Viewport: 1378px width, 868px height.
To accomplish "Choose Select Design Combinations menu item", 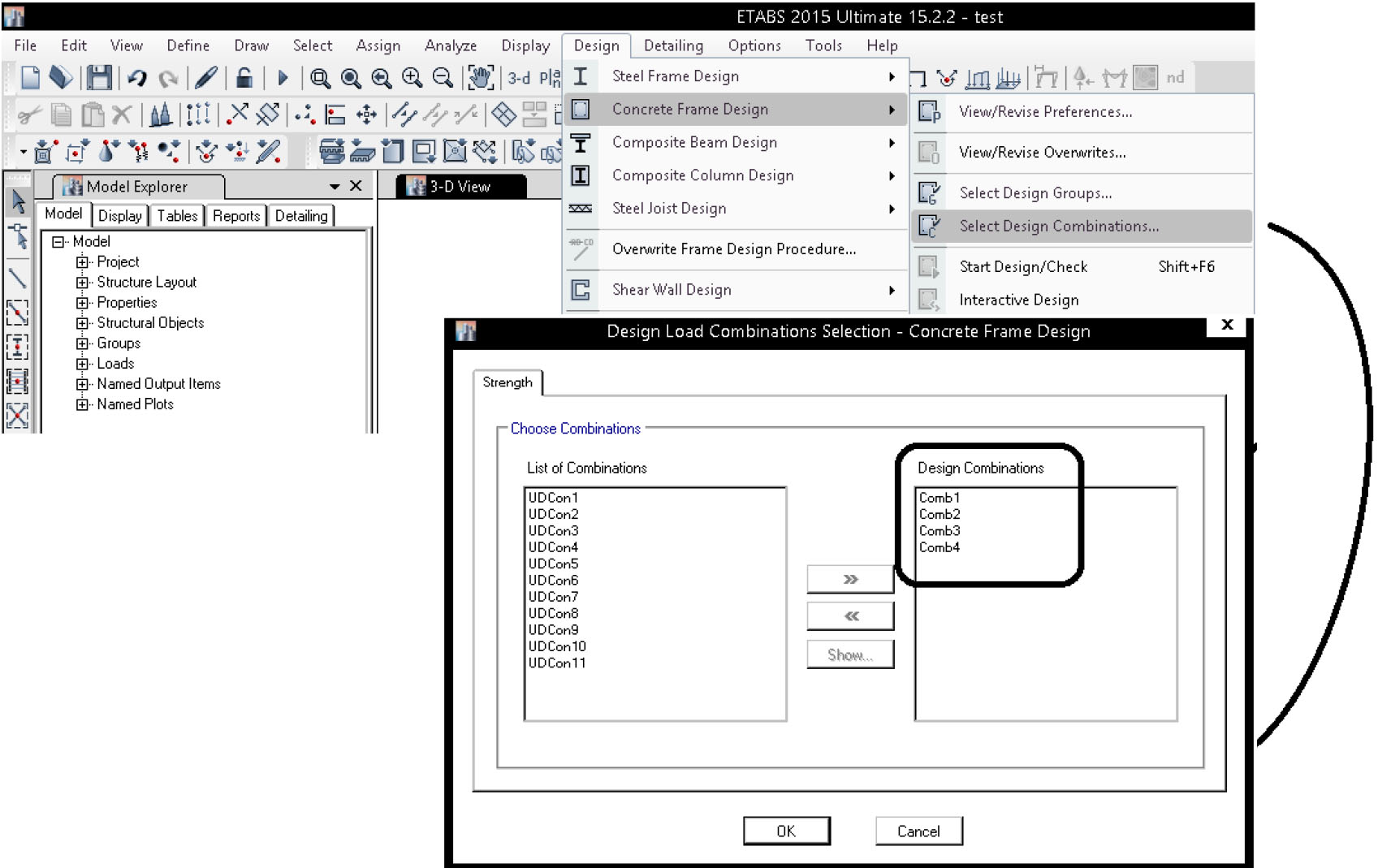I will pyautogui.click(x=1082, y=227).
